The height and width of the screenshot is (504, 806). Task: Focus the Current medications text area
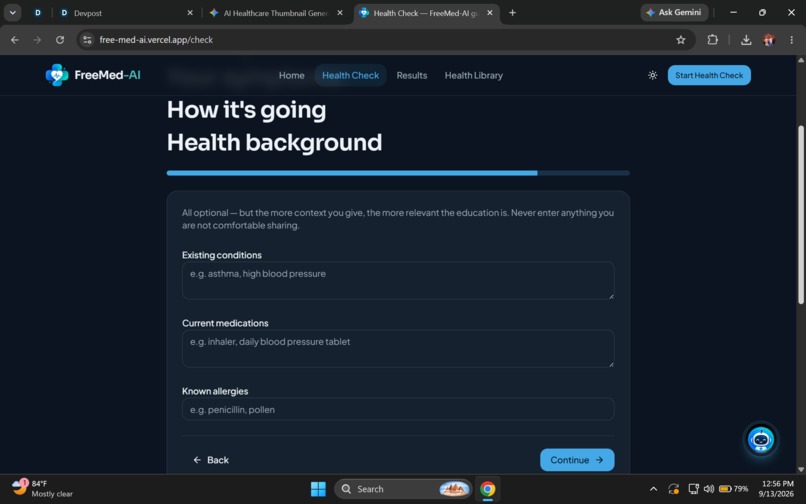coord(398,349)
